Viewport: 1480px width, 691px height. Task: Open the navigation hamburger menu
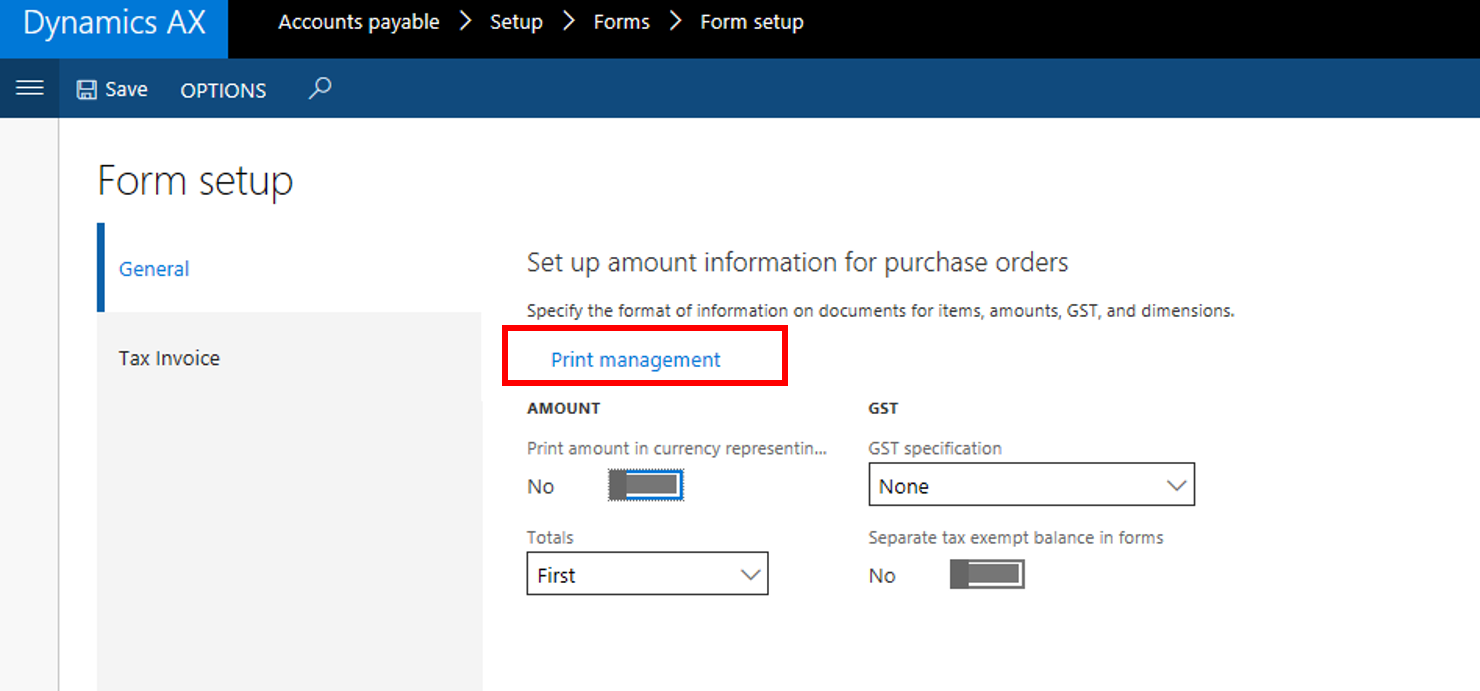29,88
